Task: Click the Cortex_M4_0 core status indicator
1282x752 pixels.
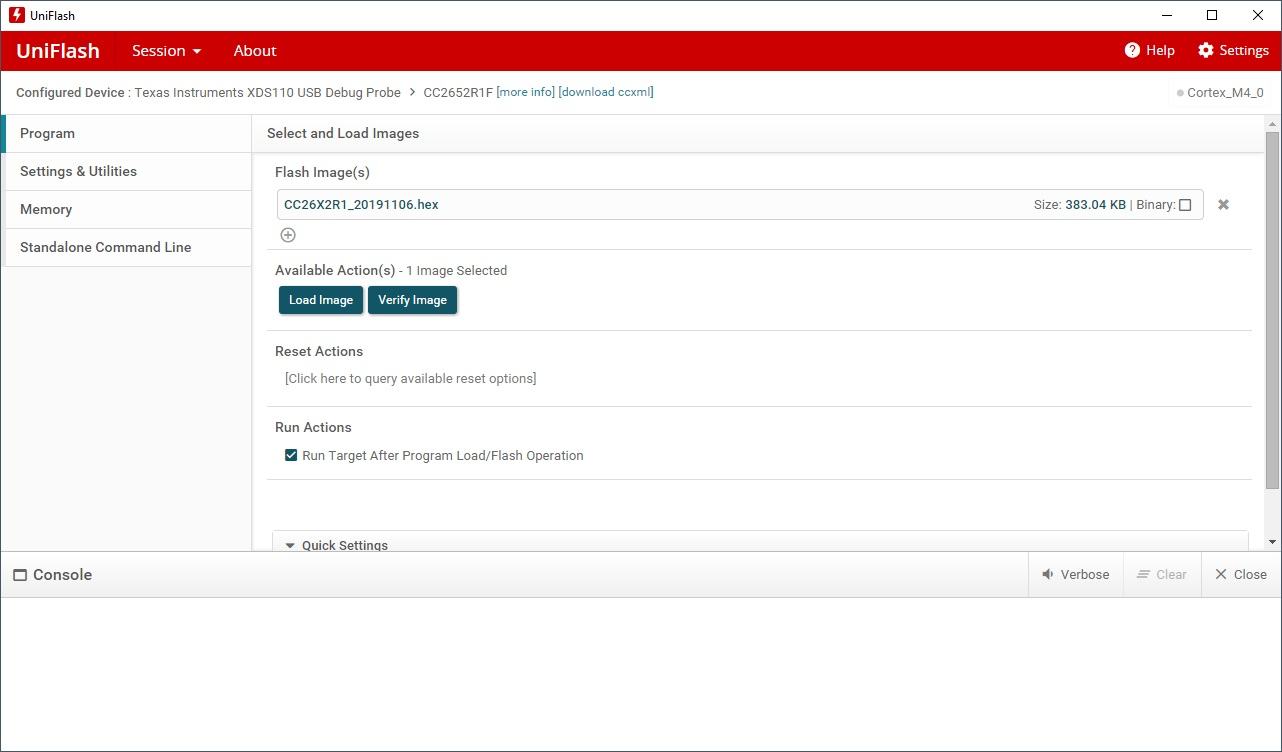Action: pyautogui.click(x=1220, y=93)
